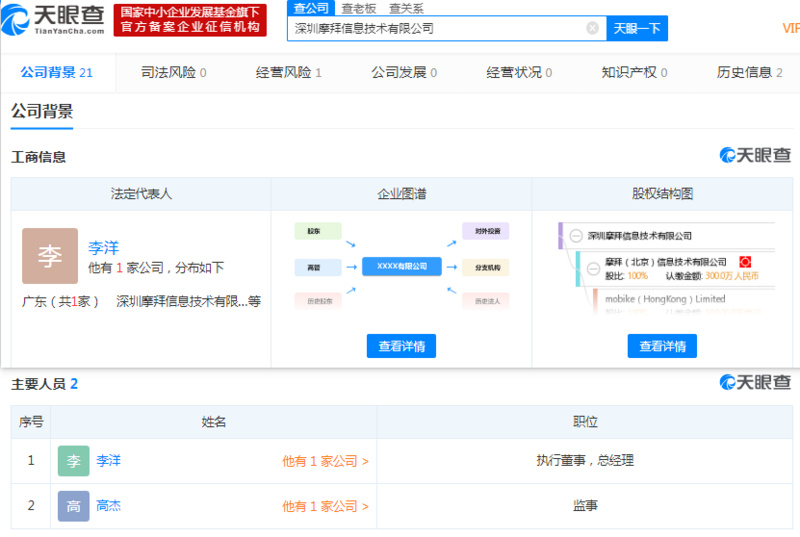Open the TianYanCha logo homepage

53,19
